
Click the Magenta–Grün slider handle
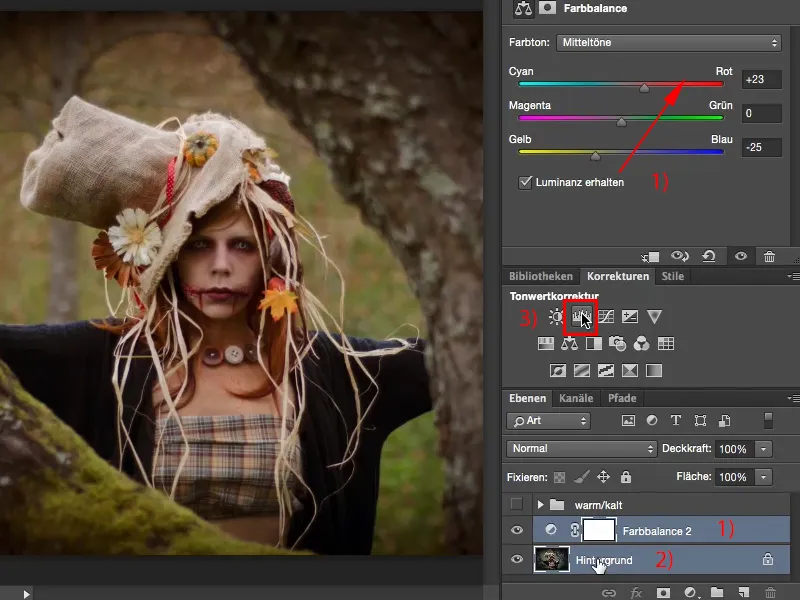(x=621, y=122)
